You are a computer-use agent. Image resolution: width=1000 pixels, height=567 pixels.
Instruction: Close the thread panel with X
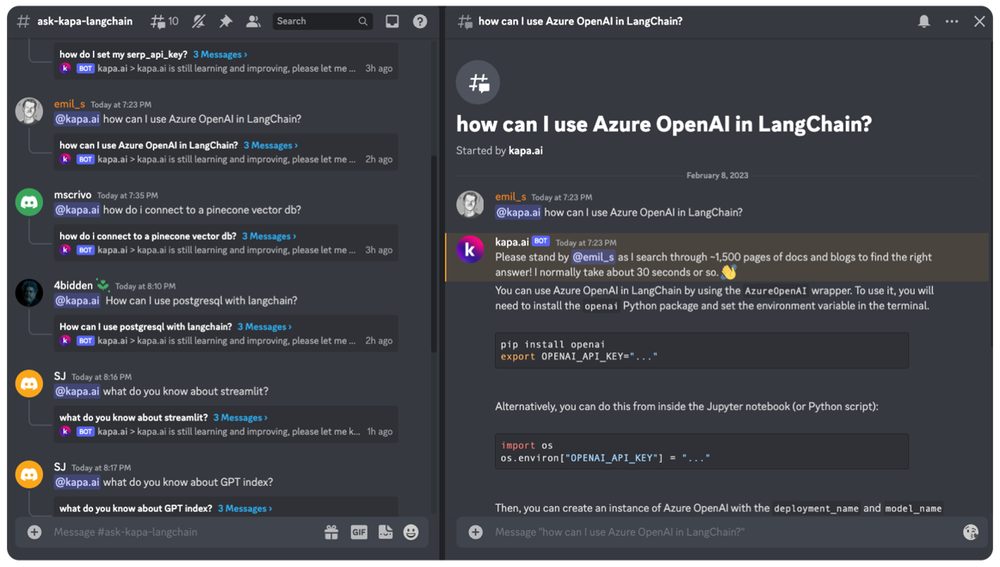click(980, 21)
